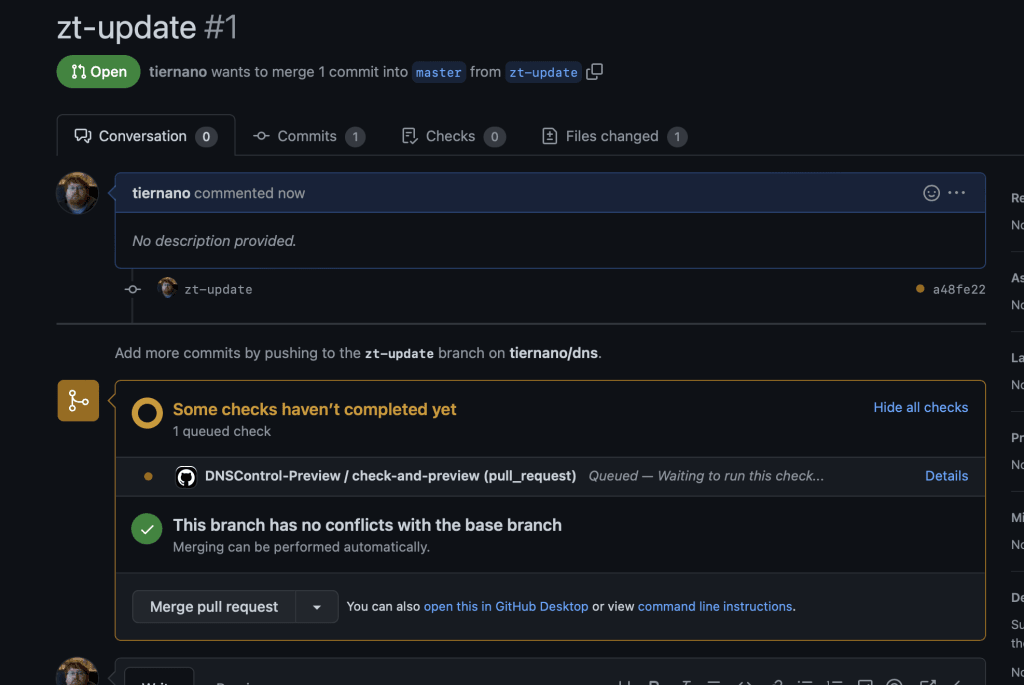
Task: Click tiernano's avatar beside the comment
Action: (77, 193)
